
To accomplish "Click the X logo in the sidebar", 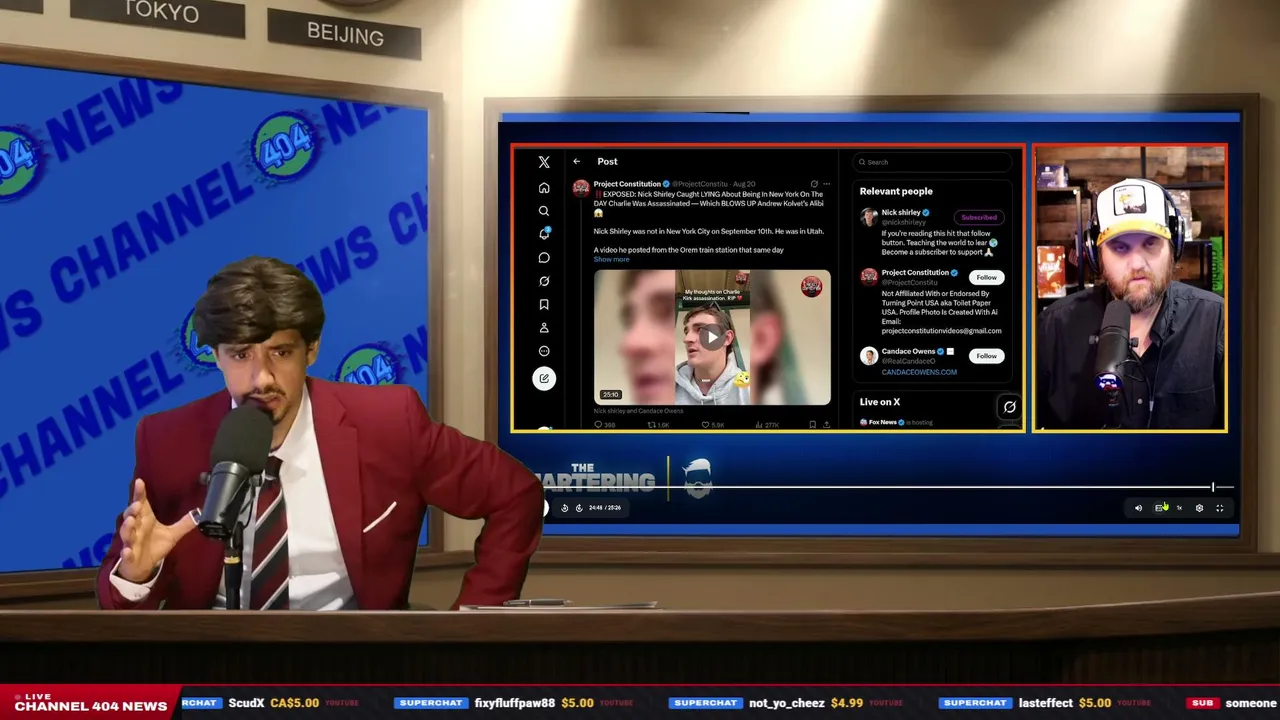I will point(544,162).
